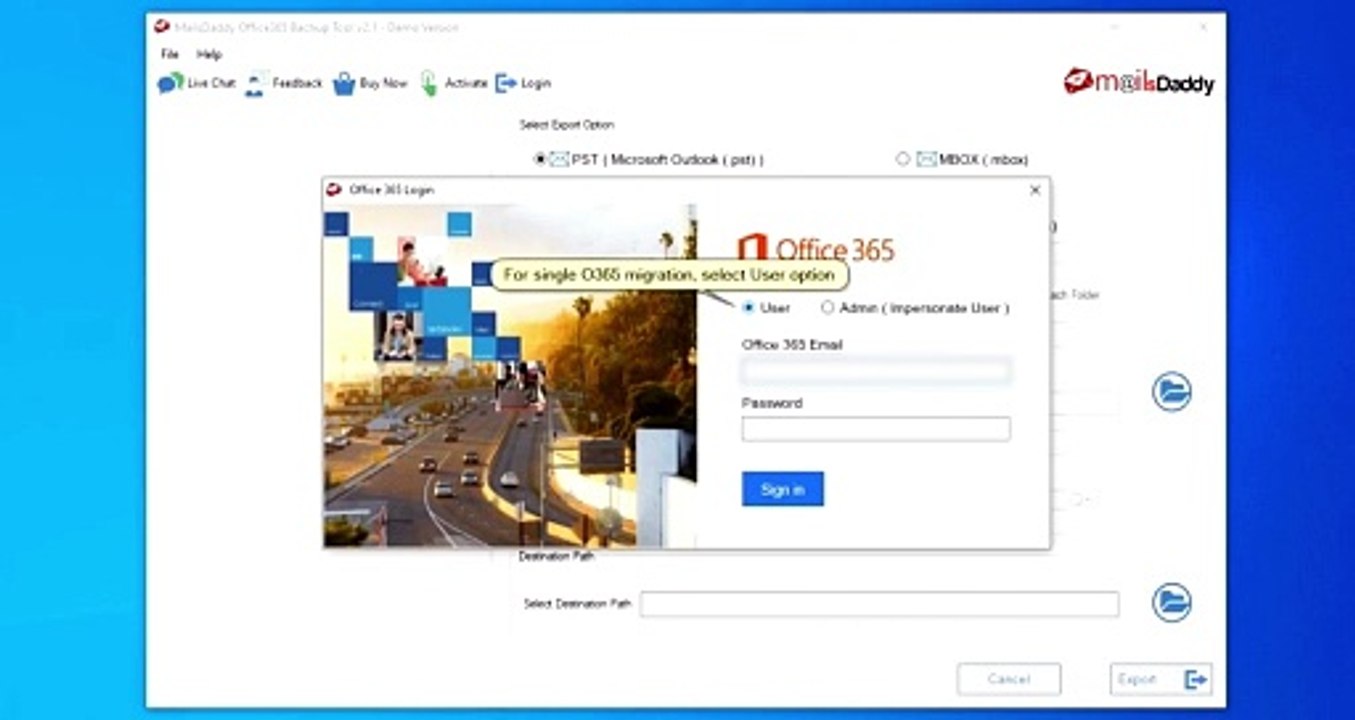
Task: Click the Office 365 logo in dialog
Action: [x=816, y=248]
